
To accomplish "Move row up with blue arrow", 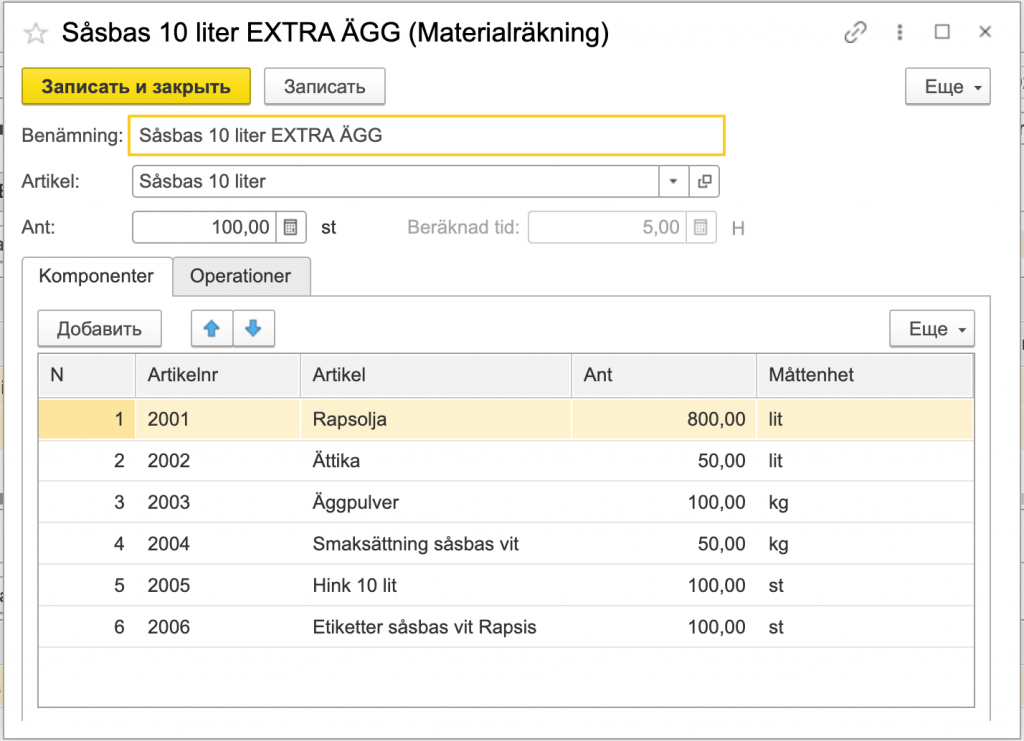I will tap(211, 328).
